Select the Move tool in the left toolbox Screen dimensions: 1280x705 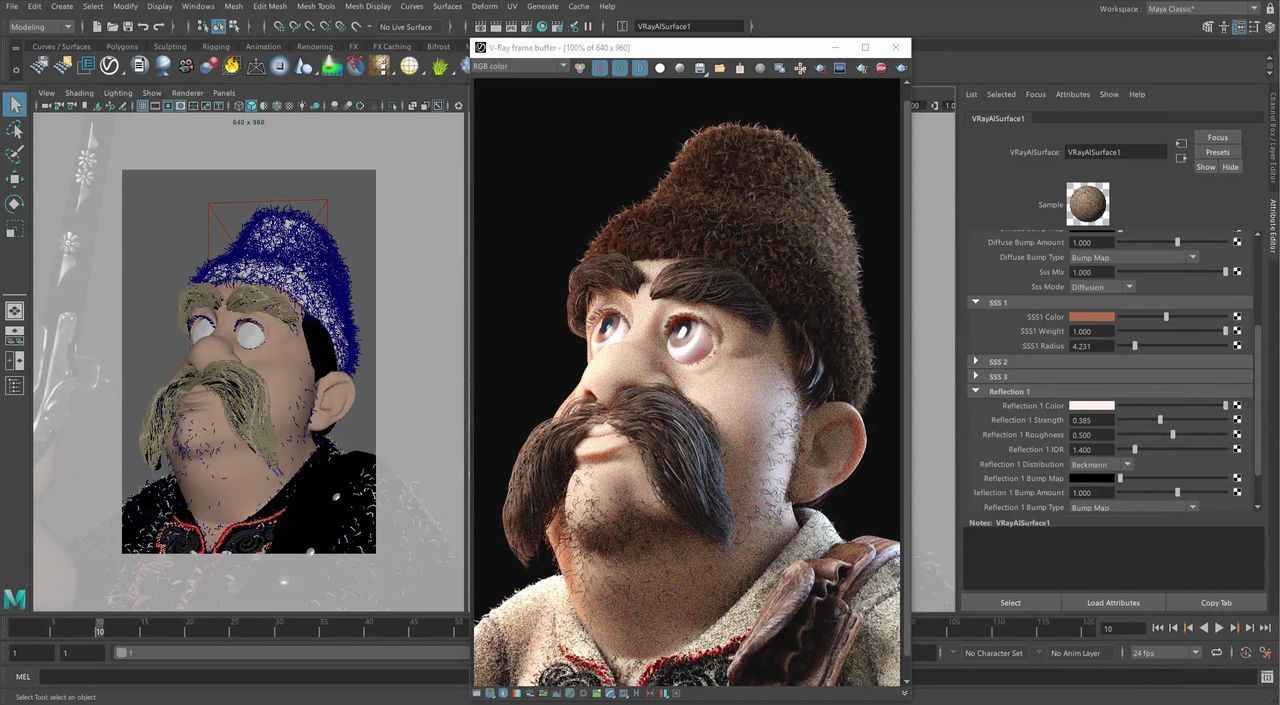[x=15, y=179]
